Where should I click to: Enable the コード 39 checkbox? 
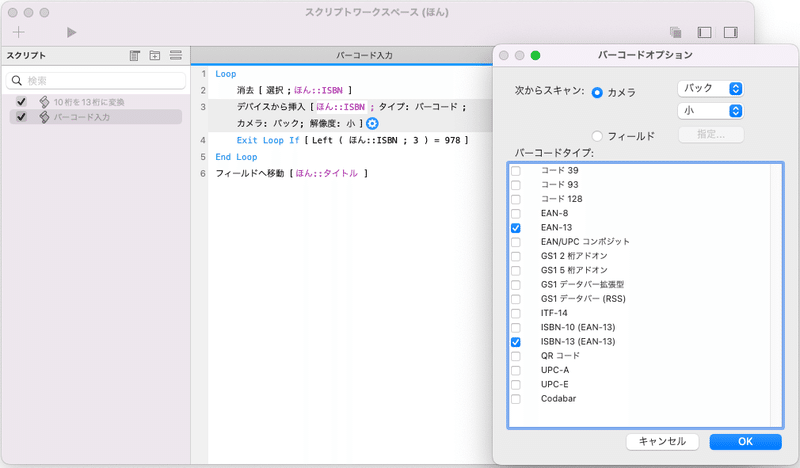point(516,170)
